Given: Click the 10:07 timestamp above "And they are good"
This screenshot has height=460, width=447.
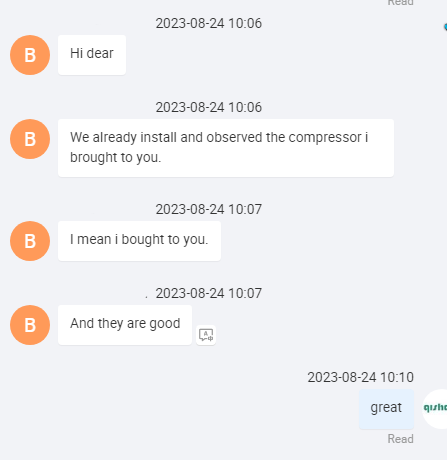Looking at the screenshot, I should (209, 293).
